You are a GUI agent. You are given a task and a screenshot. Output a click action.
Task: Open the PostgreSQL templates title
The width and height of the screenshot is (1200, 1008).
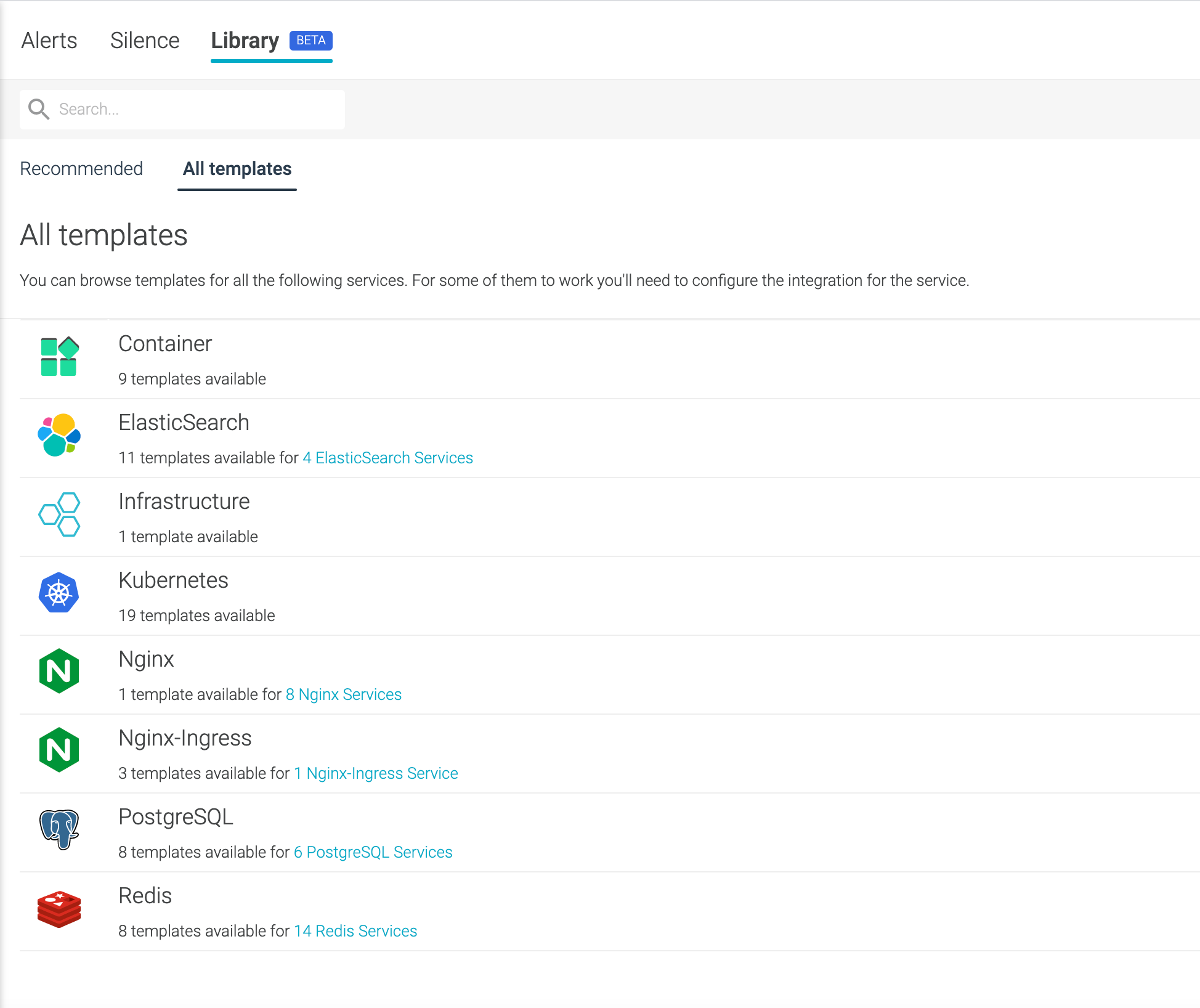[176, 817]
